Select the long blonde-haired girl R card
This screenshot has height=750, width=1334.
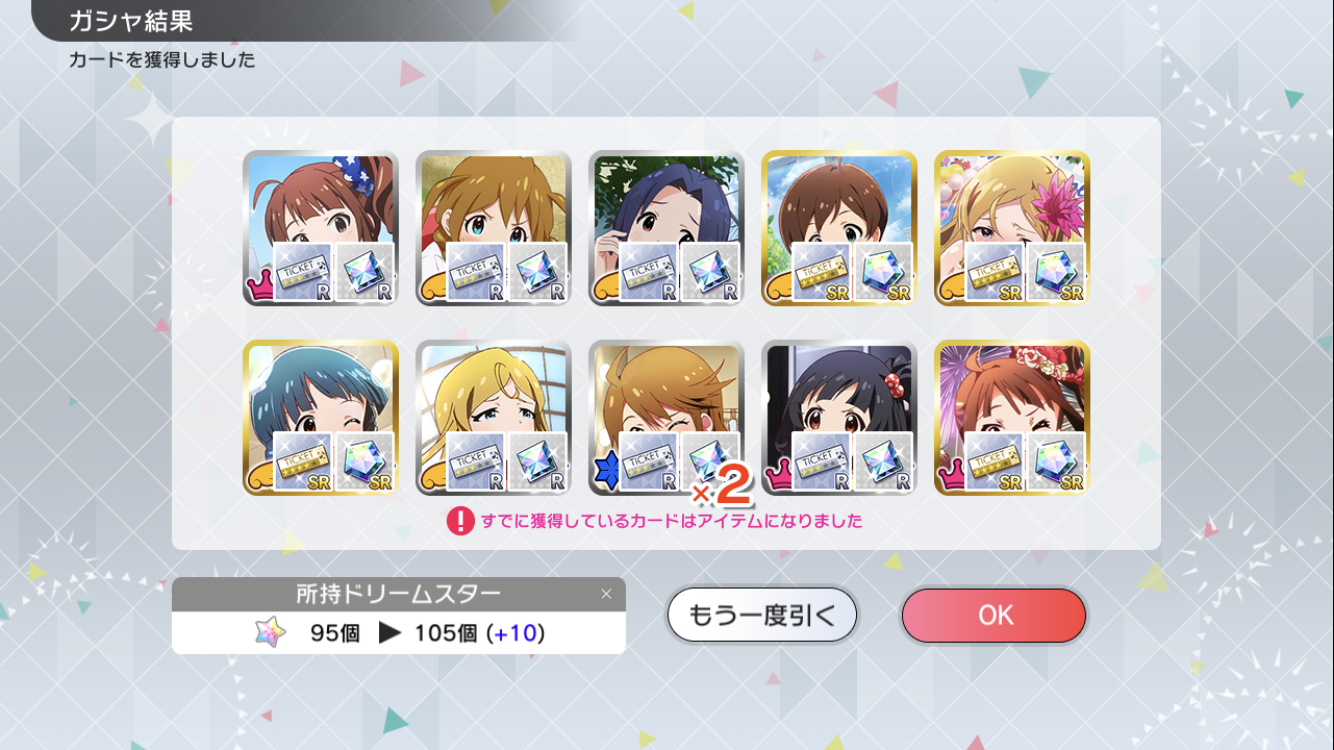coord(494,418)
